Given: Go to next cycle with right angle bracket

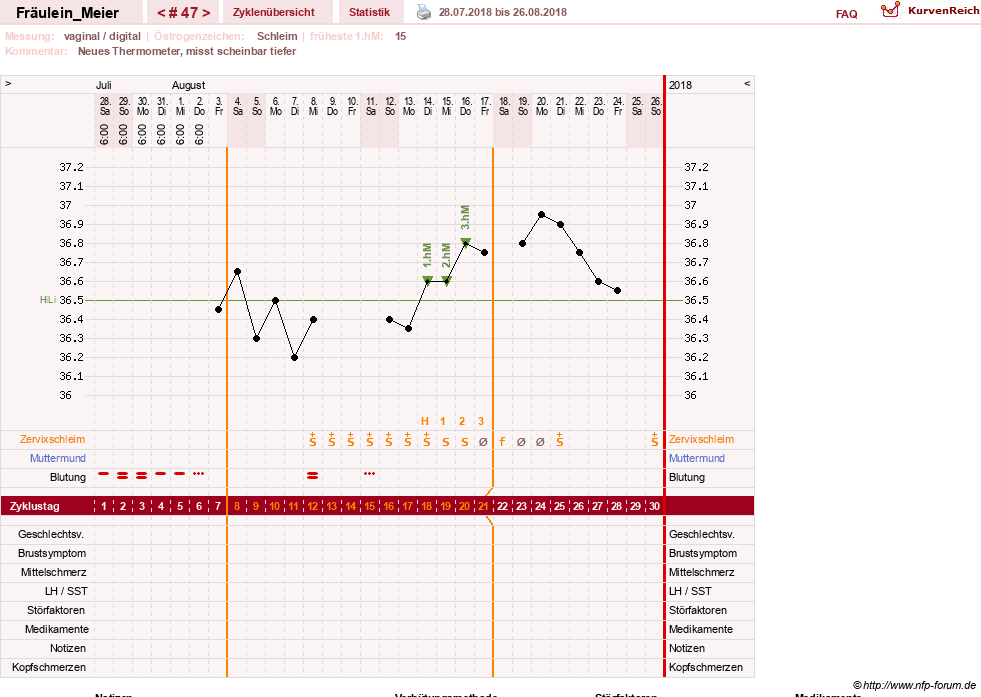Looking at the screenshot, I should click(x=206, y=13).
